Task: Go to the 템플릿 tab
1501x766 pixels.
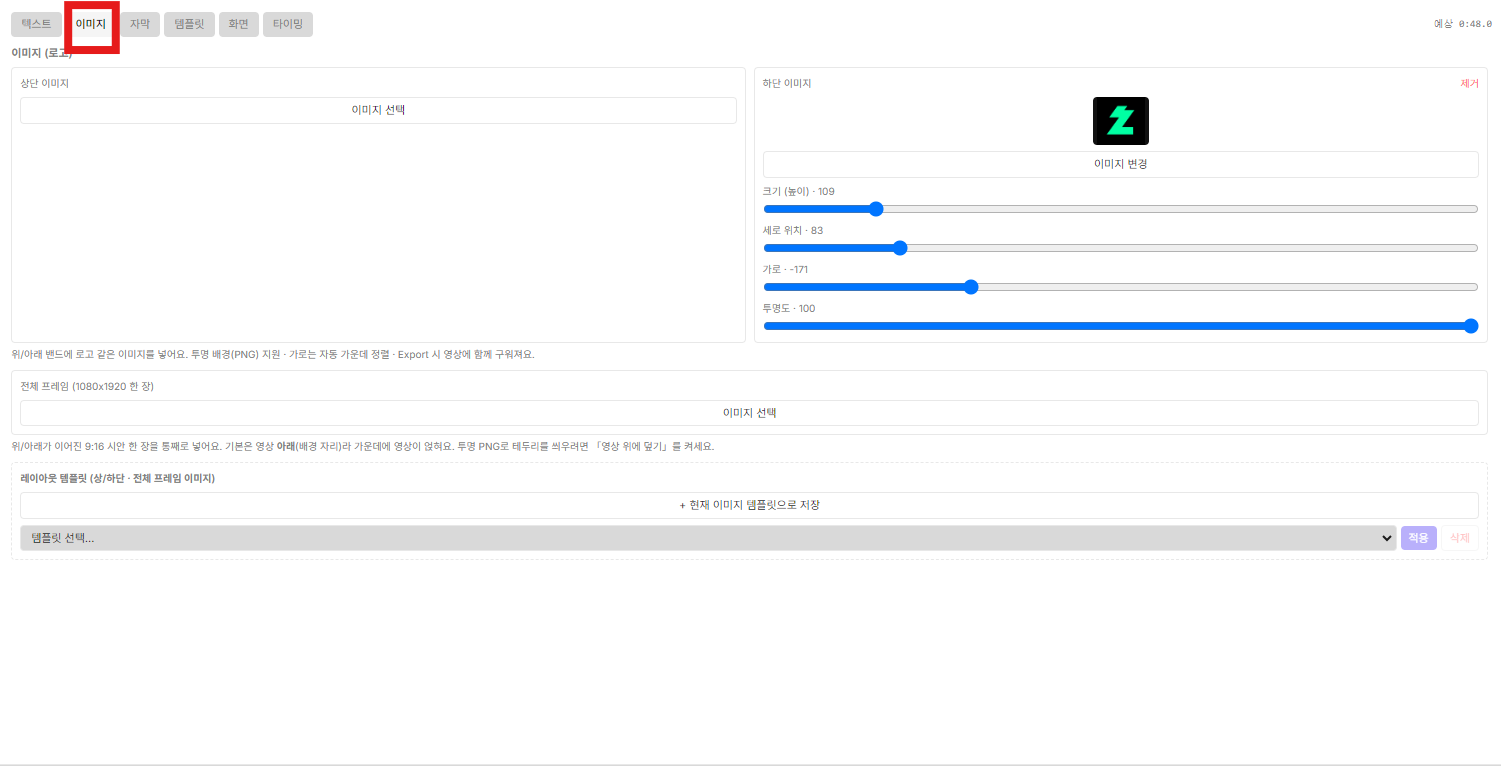Action: (x=189, y=24)
